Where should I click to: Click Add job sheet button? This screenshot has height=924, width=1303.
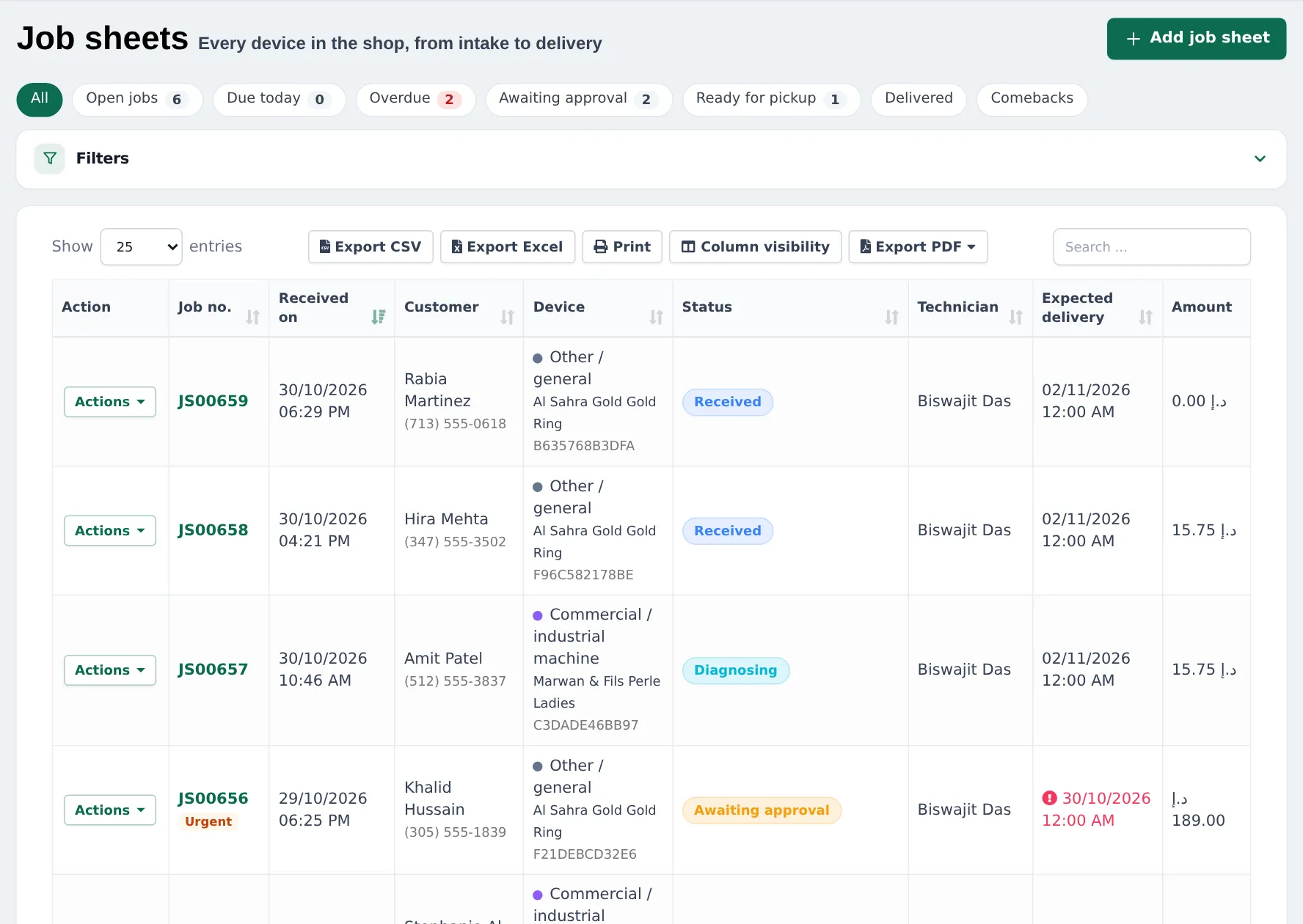(x=1197, y=39)
